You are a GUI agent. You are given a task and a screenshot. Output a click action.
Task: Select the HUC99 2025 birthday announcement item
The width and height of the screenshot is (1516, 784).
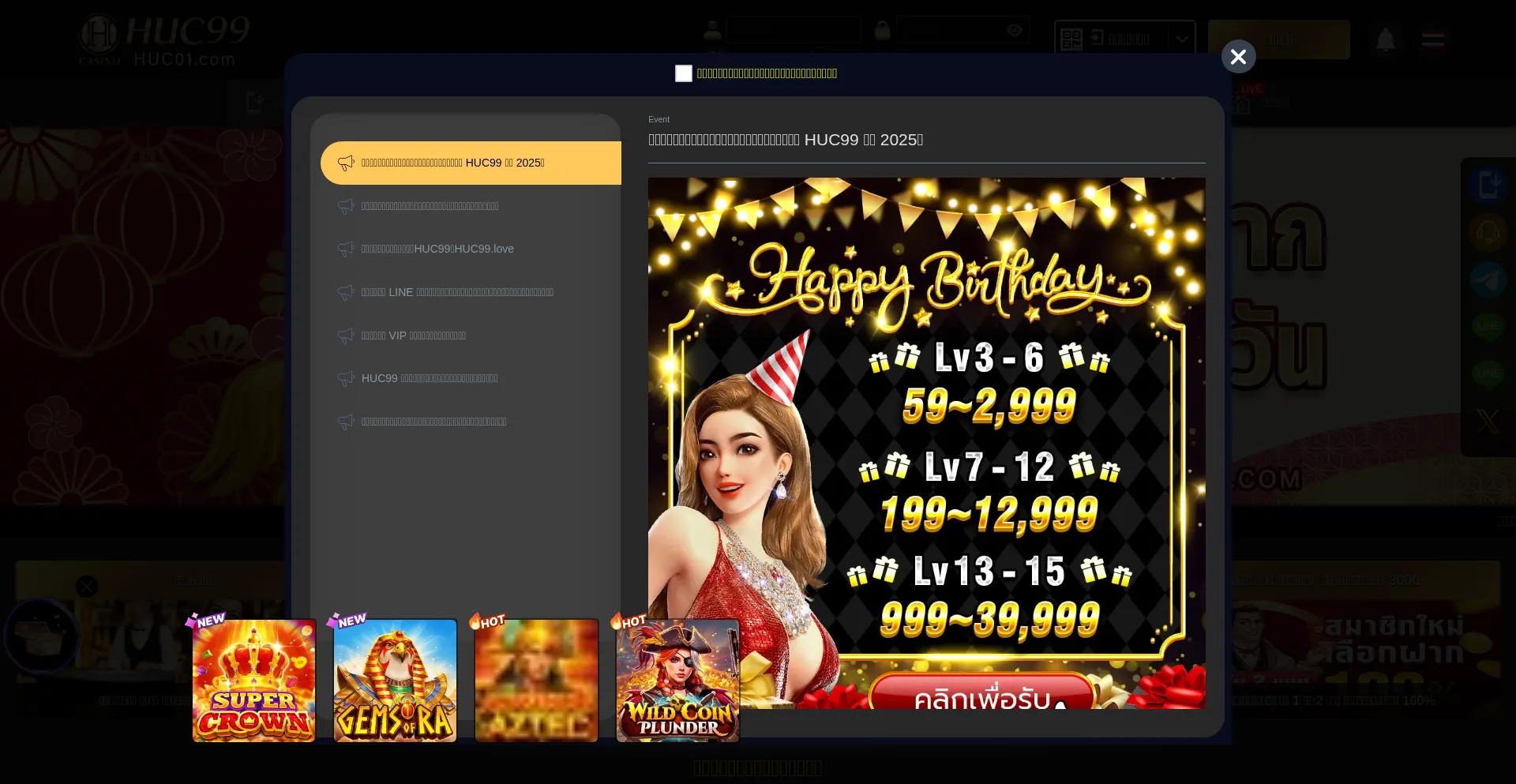click(471, 163)
